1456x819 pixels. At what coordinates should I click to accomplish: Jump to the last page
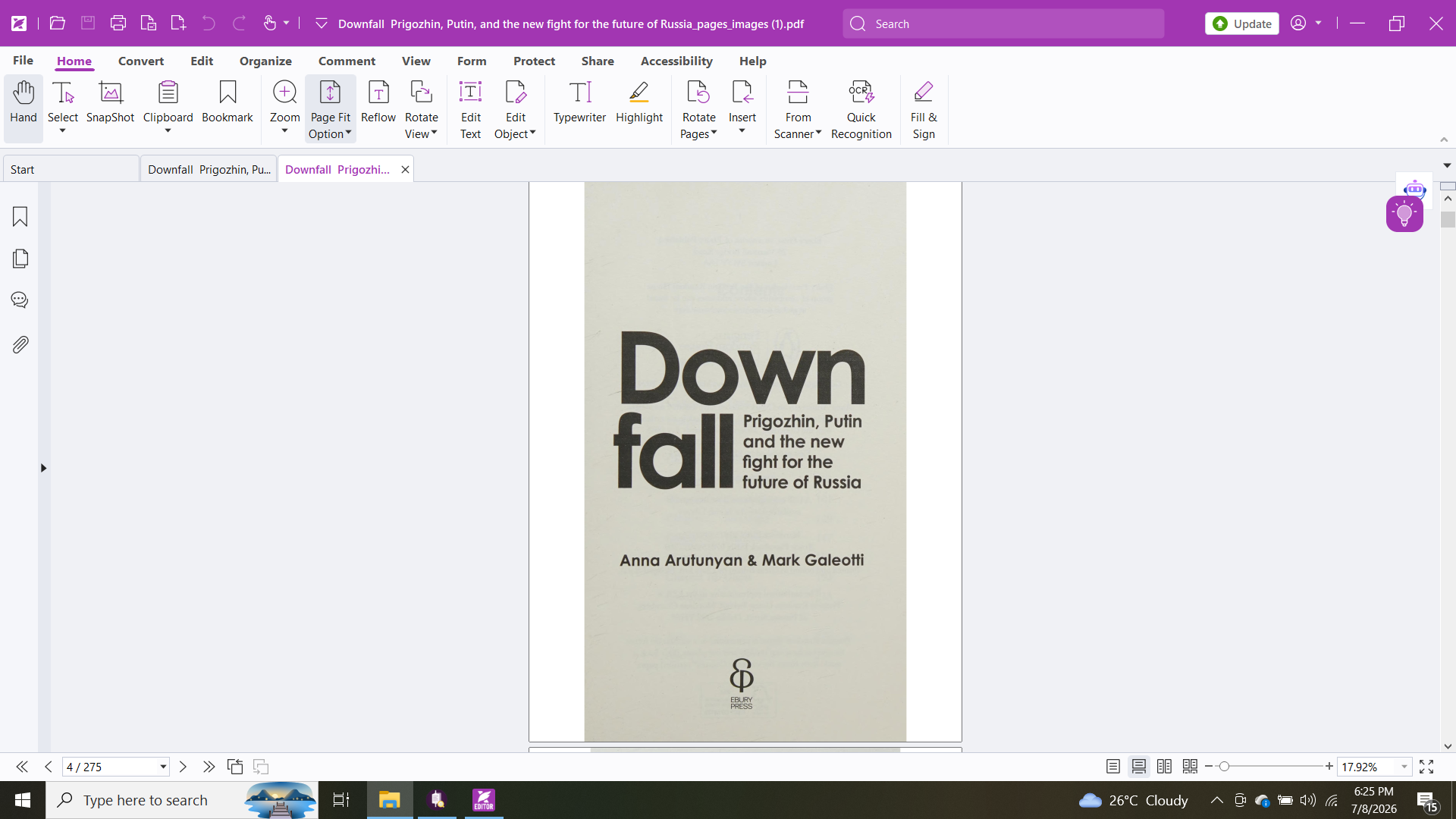(x=209, y=767)
